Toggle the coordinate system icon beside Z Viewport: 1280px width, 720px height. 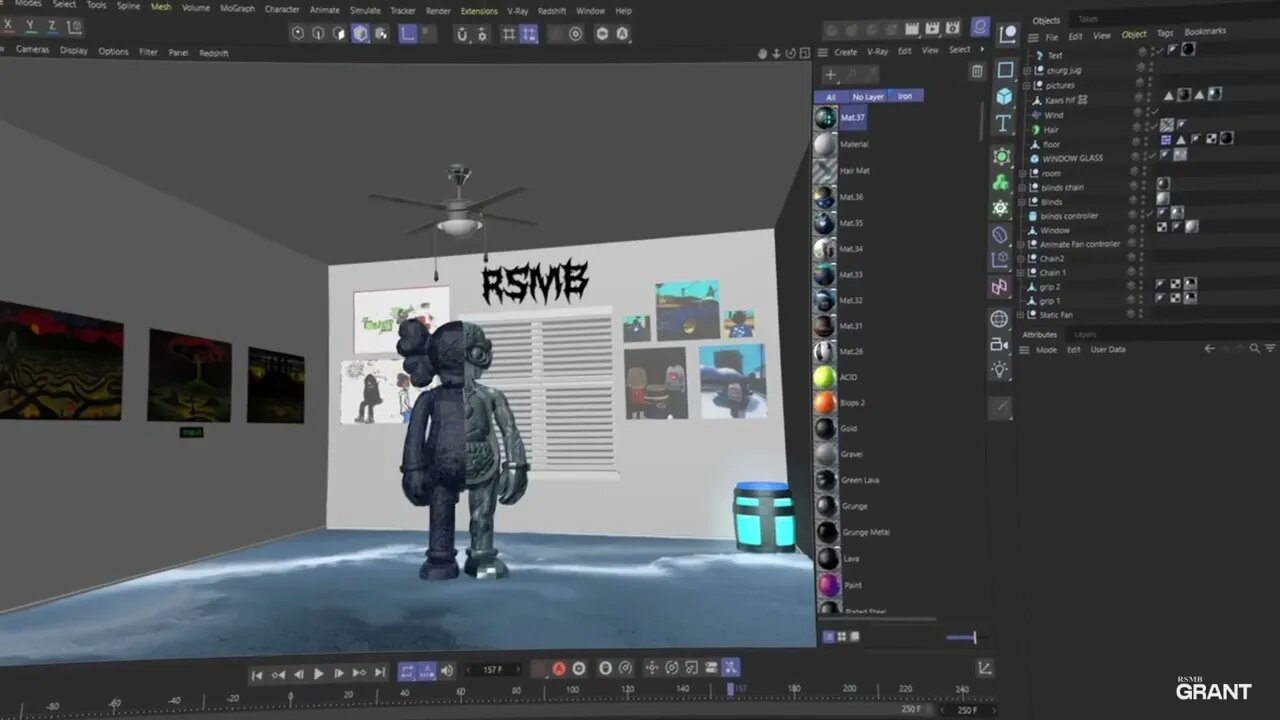pos(75,26)
